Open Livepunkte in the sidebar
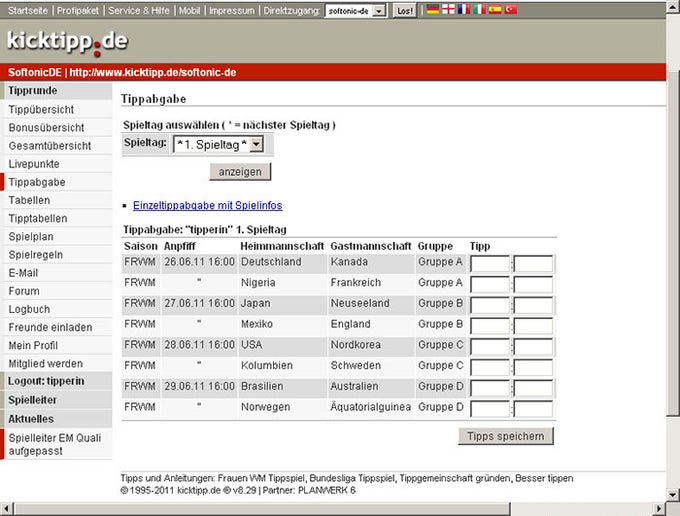 tap(57, 164)
